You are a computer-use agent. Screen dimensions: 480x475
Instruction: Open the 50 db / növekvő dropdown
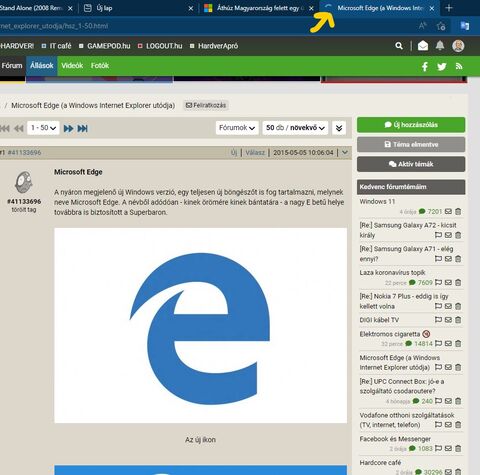295,128
